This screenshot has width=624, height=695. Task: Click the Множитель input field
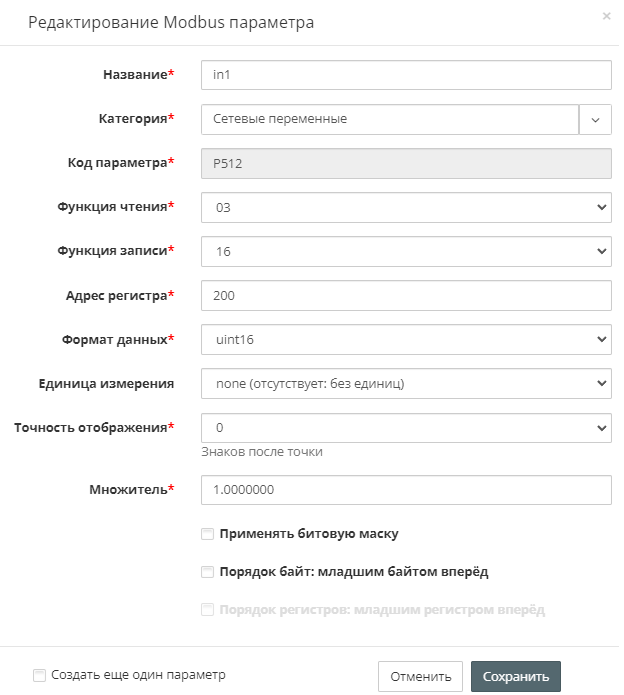click(x=405, y=490)
